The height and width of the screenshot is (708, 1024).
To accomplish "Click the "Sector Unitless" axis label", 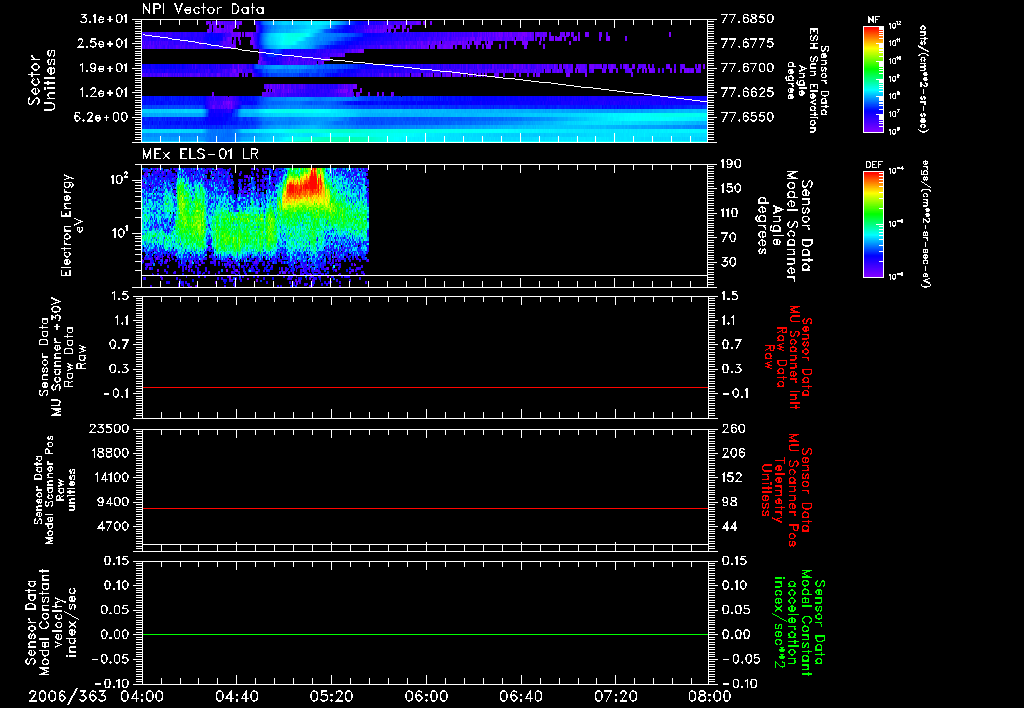I will coord(42,80).
